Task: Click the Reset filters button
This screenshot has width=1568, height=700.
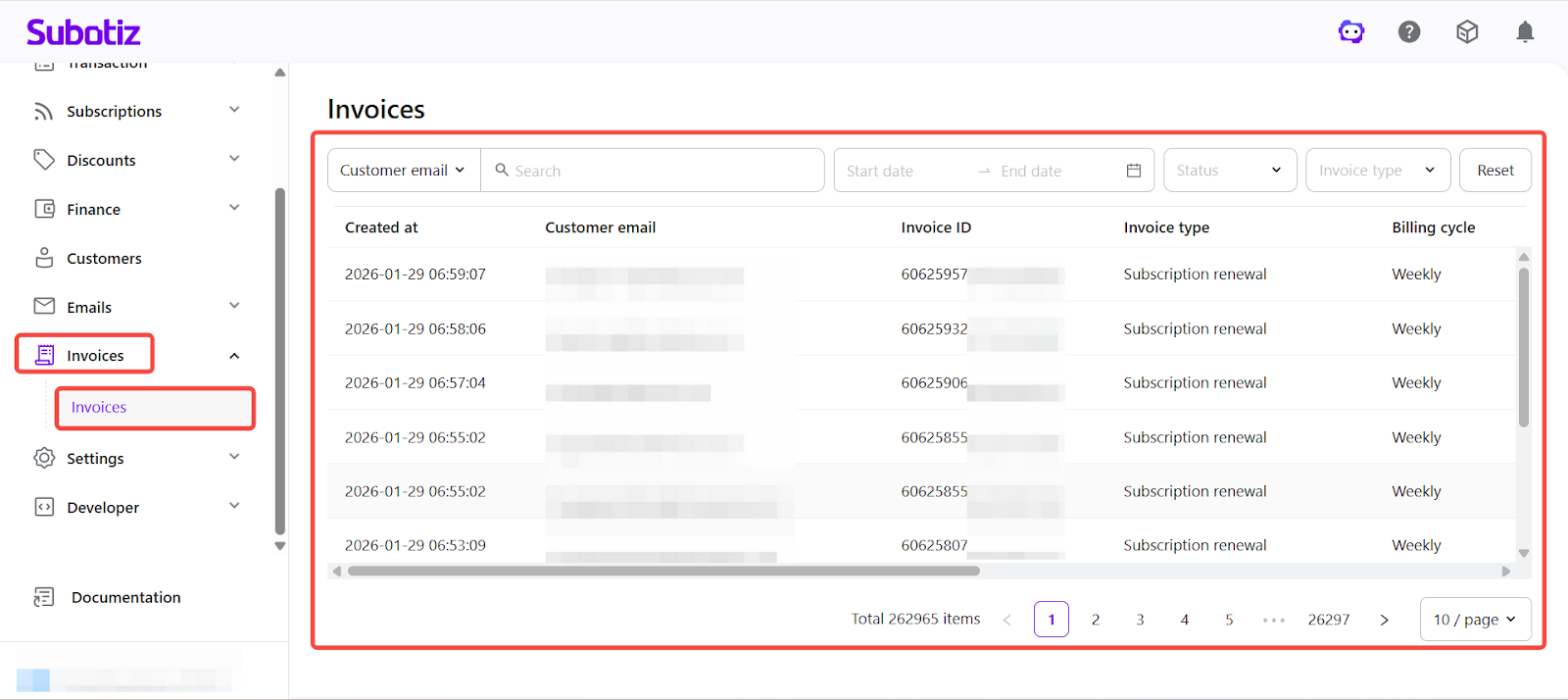Action: [1494, 171]
